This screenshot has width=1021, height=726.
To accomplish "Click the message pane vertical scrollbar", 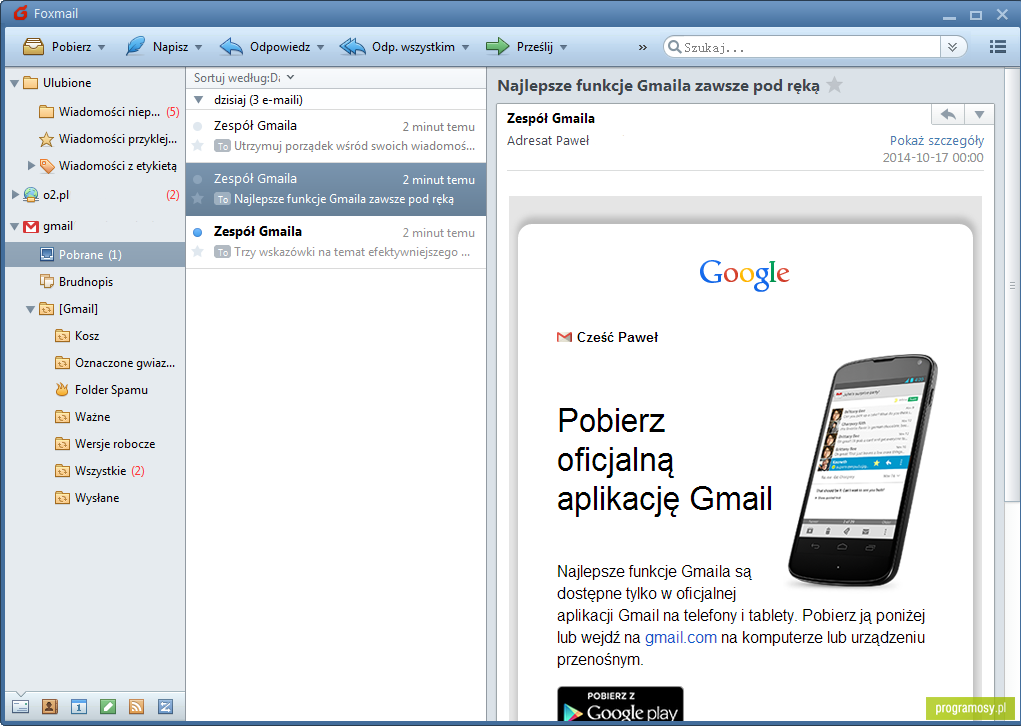I will 1012,285.
